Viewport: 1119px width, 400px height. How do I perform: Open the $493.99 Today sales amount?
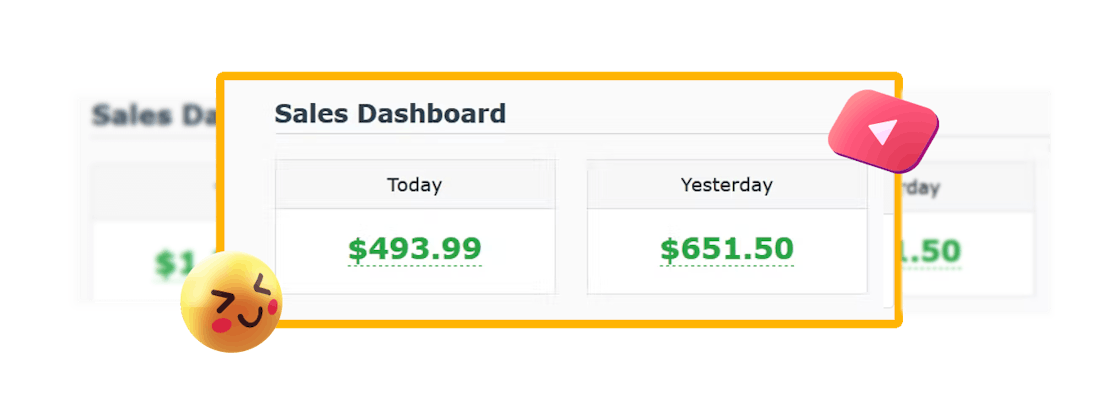pyautogui.click(x=415, y=249)
